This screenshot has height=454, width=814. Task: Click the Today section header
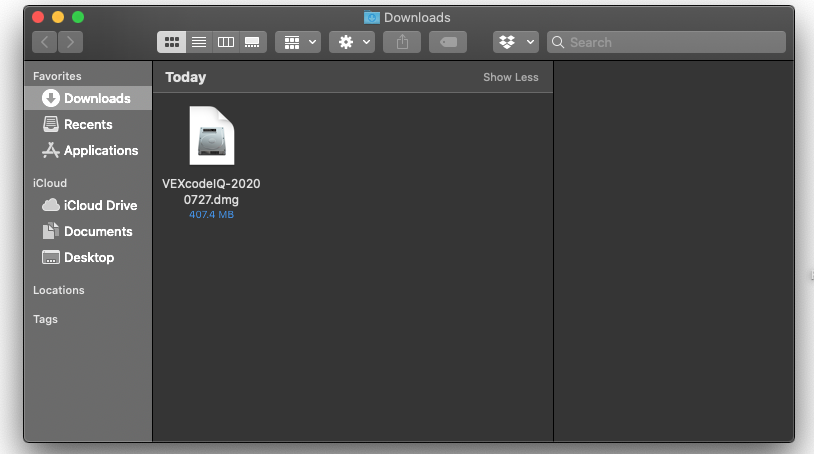click(186, 77)
